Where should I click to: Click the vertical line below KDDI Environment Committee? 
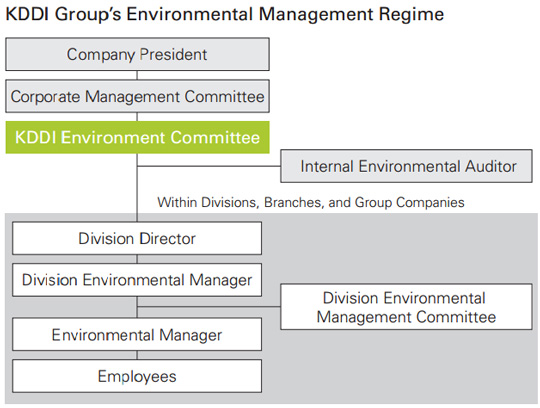click(x=137, y=188)
